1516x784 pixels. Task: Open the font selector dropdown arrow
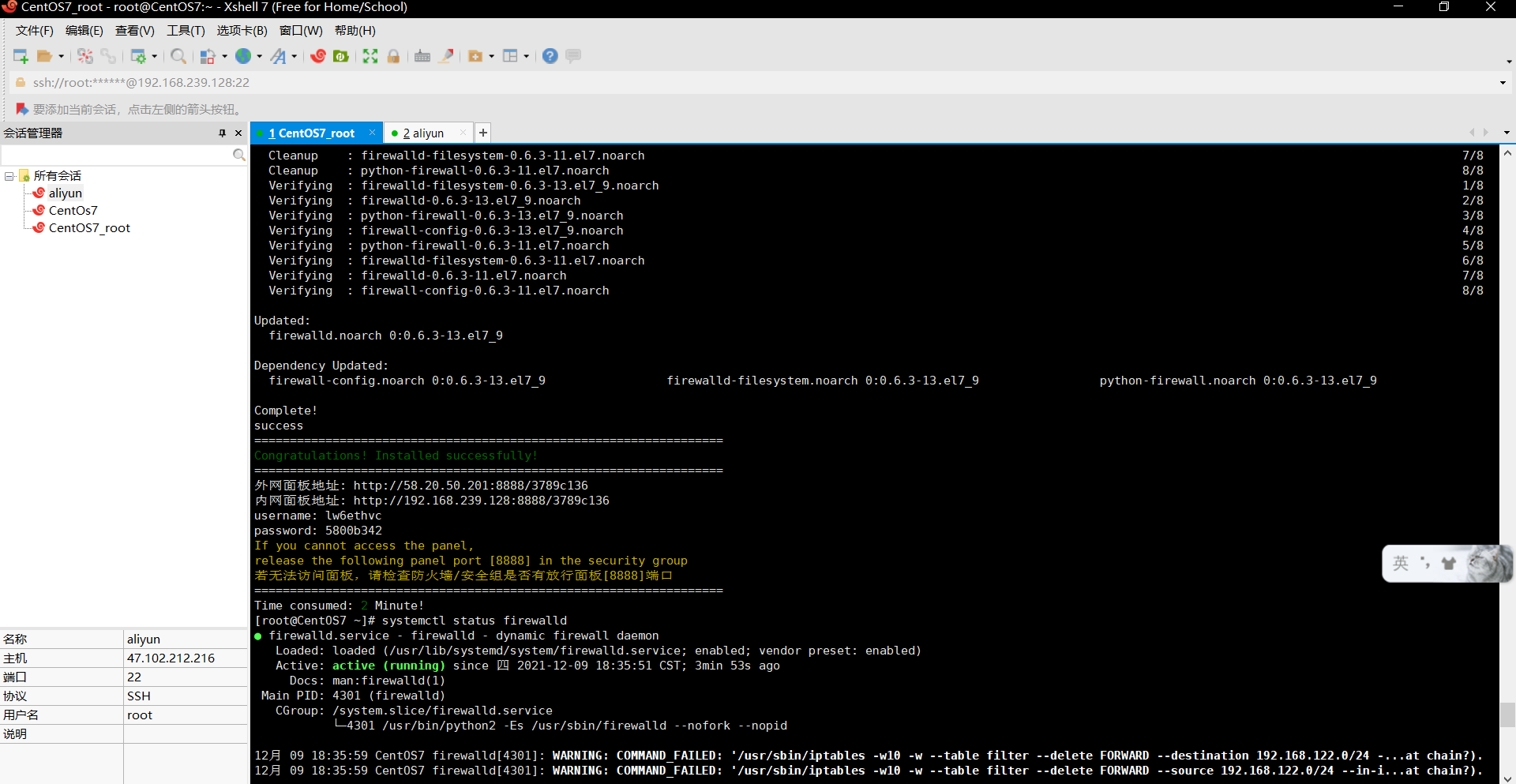coord(295,56)
